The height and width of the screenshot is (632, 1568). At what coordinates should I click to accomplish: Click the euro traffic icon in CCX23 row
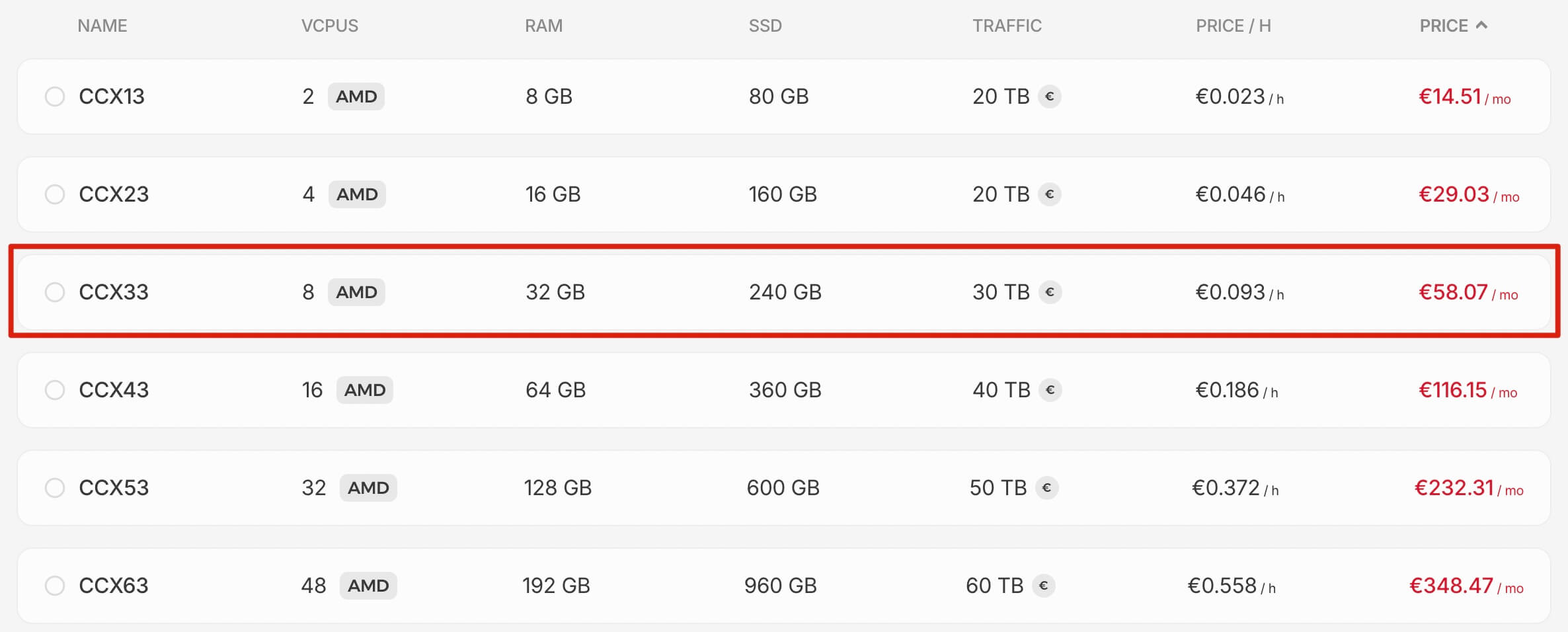(1049, 194)
